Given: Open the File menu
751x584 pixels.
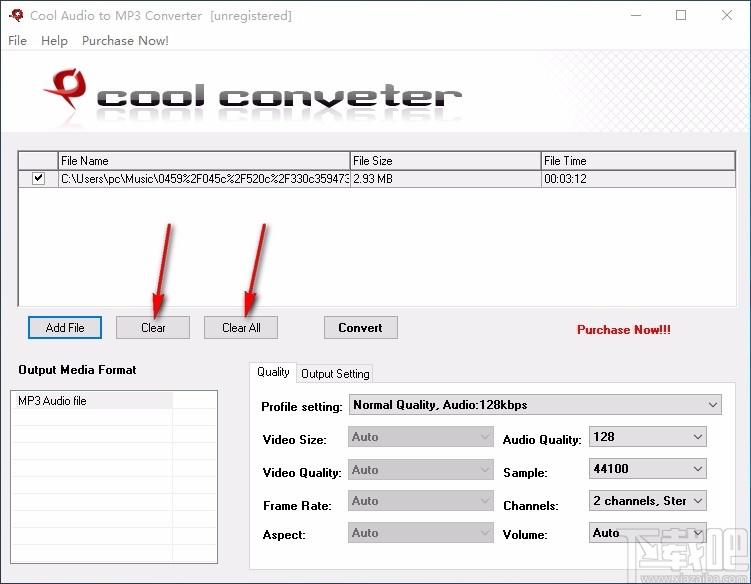Looking at the screenshot, I should 17,41.
